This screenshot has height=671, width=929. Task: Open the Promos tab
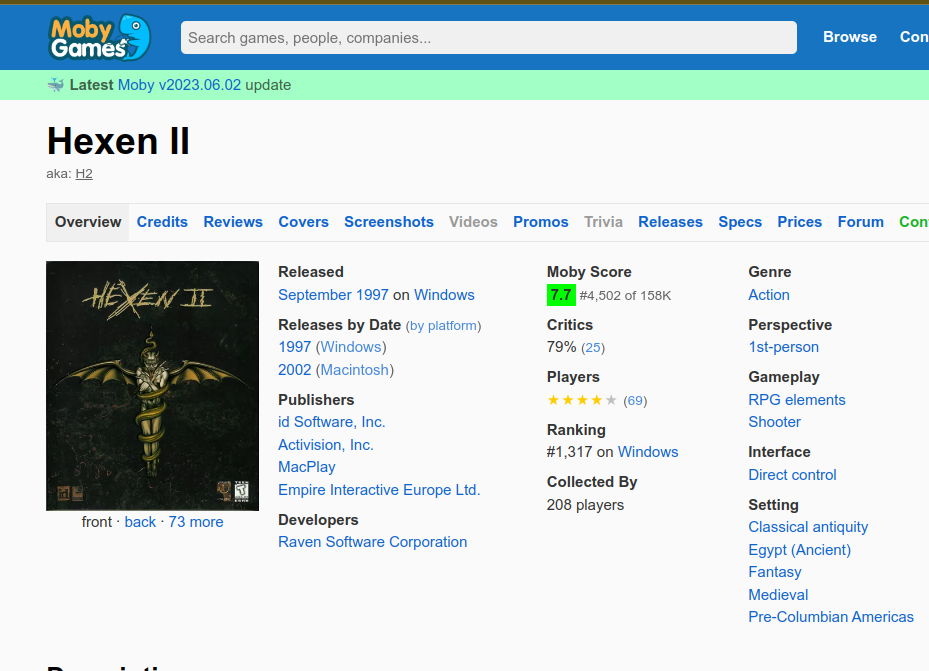tap(540, 222)
